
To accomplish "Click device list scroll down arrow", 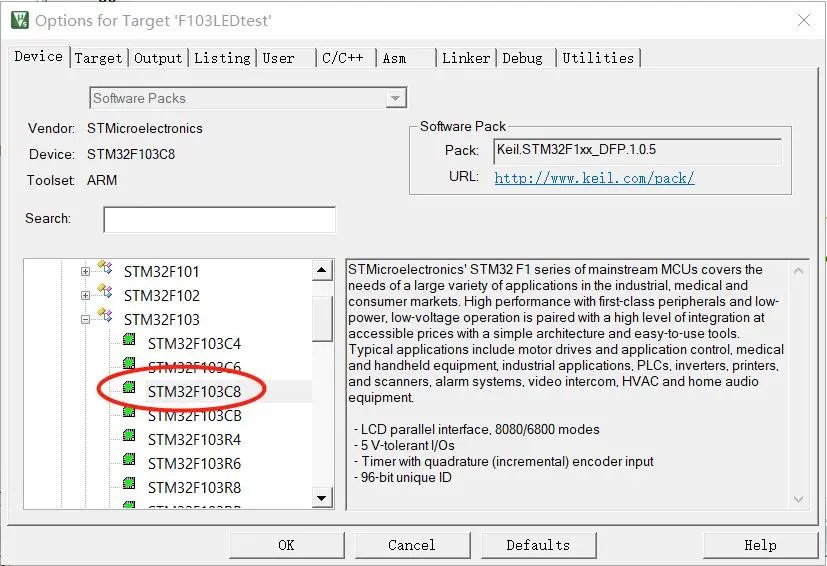I will click(x=322, y=497).
